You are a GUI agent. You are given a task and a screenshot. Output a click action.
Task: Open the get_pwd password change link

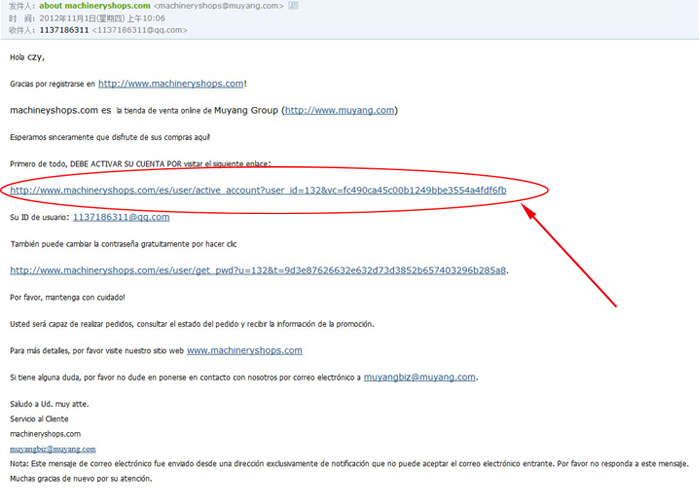(258, 270)
